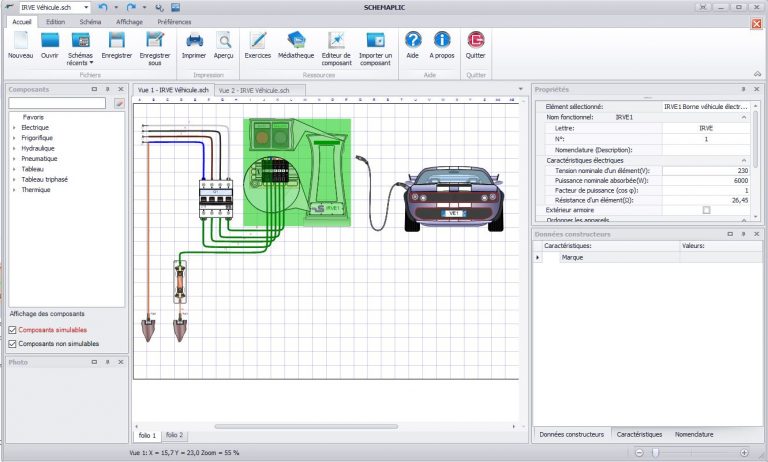Open the Aperçu print preview
Screen dimensions: 768x462
(224, 41)
